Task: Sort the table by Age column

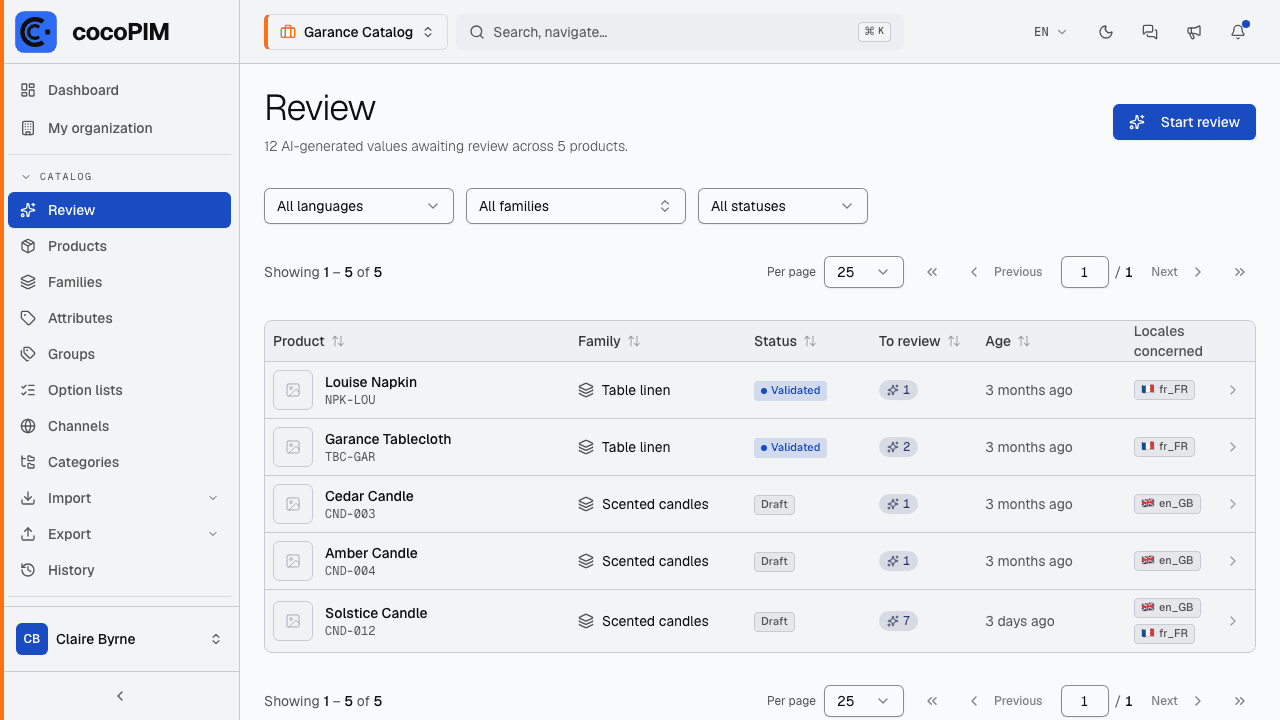Action: click(x=1007, y=341)
